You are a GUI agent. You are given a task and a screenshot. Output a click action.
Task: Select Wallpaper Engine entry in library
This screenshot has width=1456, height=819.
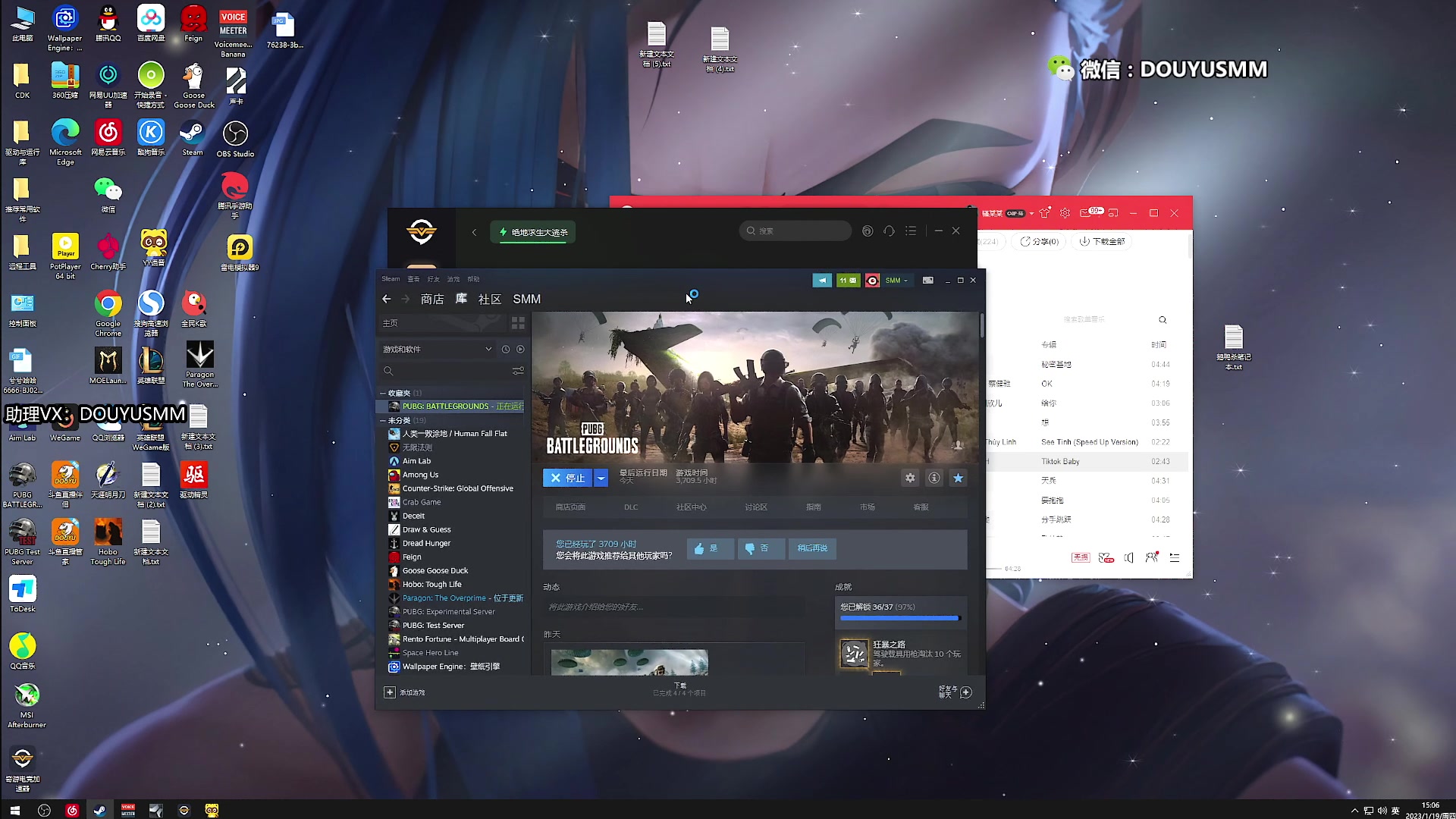coord(450,667)
